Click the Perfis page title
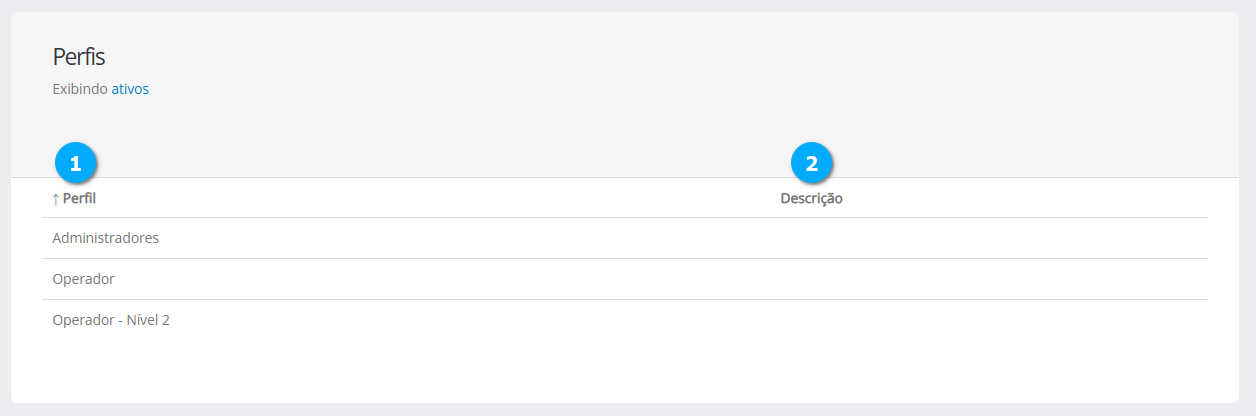Image resolution: width=1256 pixels, height=416 pixels. 79,58
